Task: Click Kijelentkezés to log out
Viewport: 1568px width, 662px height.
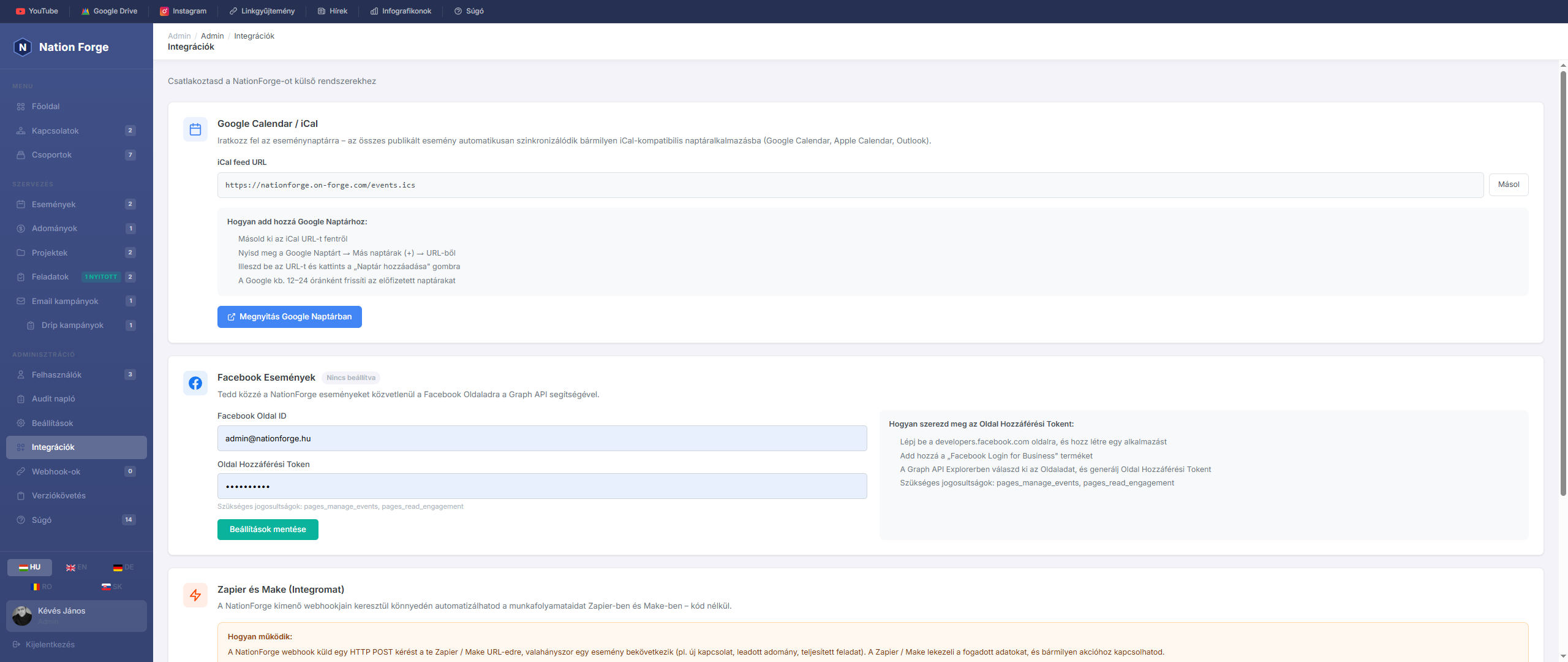Action: coord(43,645)
